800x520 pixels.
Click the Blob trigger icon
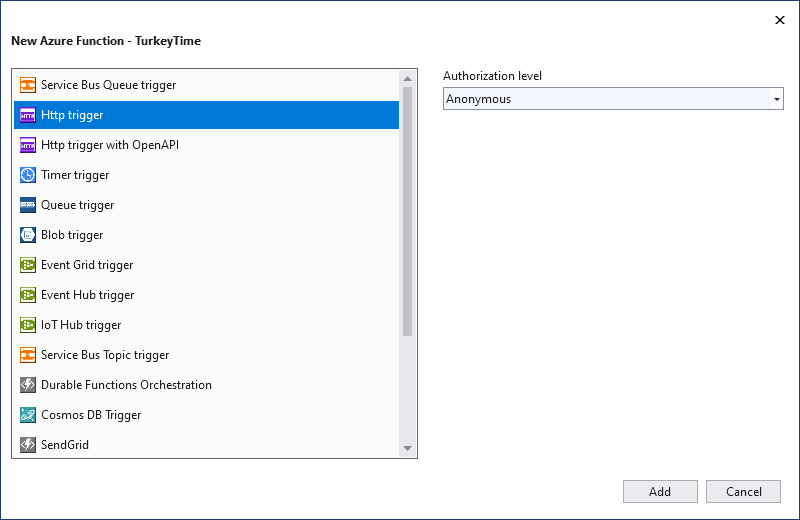pos(28,235)
